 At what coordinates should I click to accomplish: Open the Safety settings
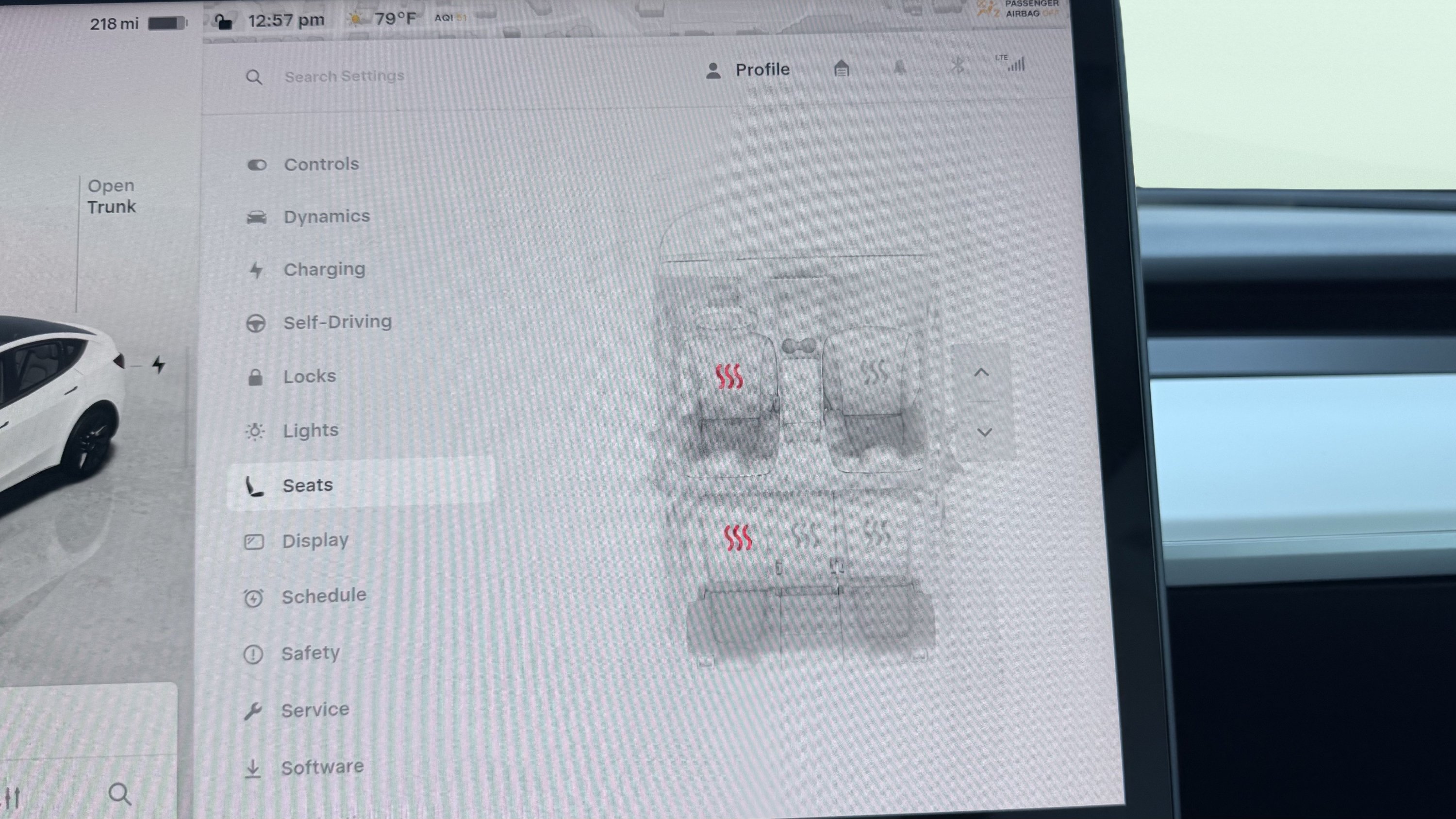tap(292, 653)
